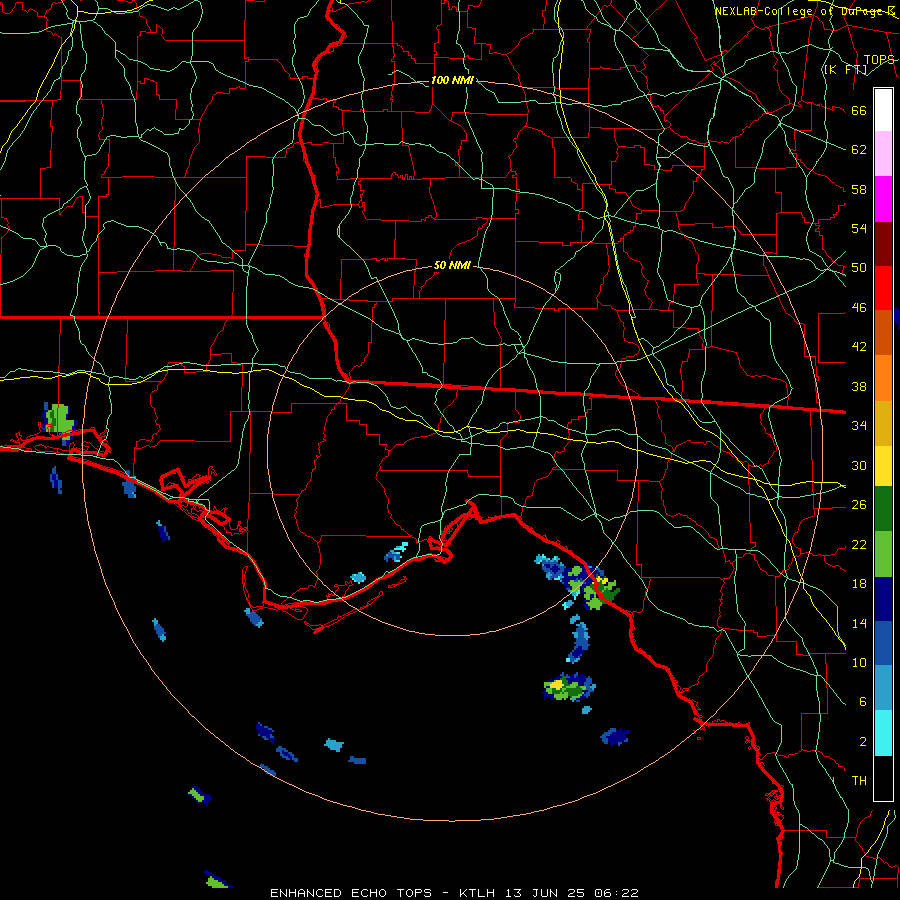The image size is (900, 900).
Task: Select the 18 value on the legend scale
Action: point(859,584)
